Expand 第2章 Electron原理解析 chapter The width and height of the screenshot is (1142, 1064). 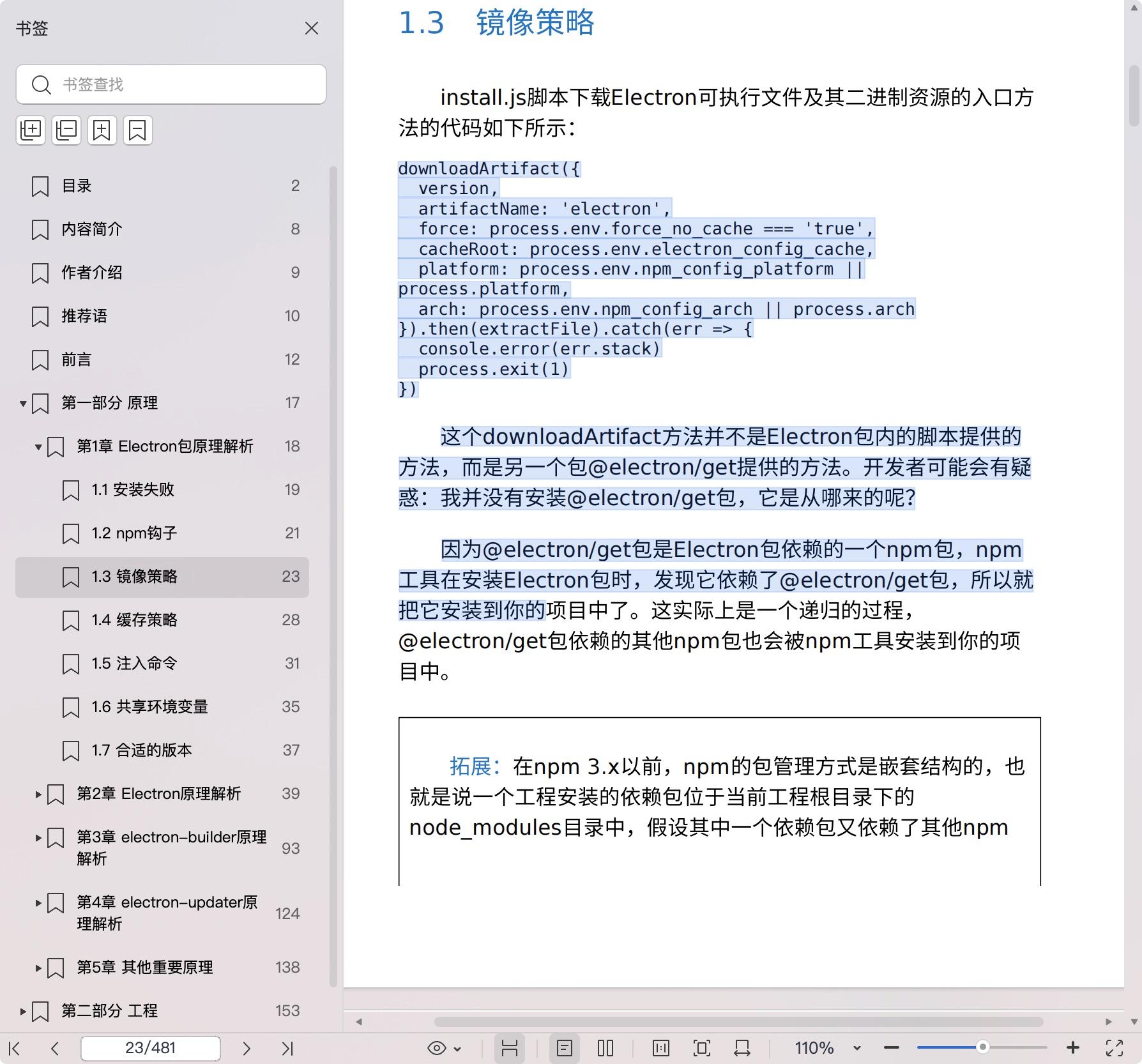(x=38, y=794)
